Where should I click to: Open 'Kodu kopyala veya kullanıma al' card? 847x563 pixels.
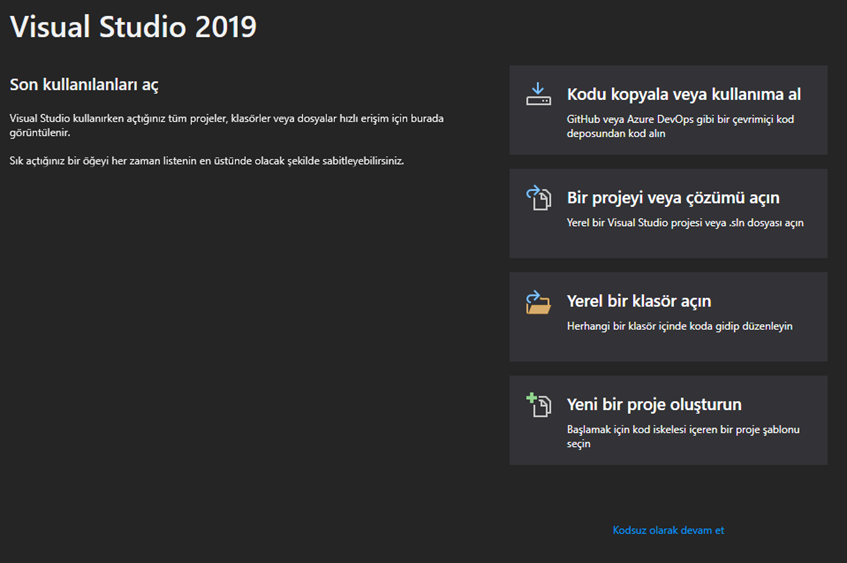click(x=668, y=110)
